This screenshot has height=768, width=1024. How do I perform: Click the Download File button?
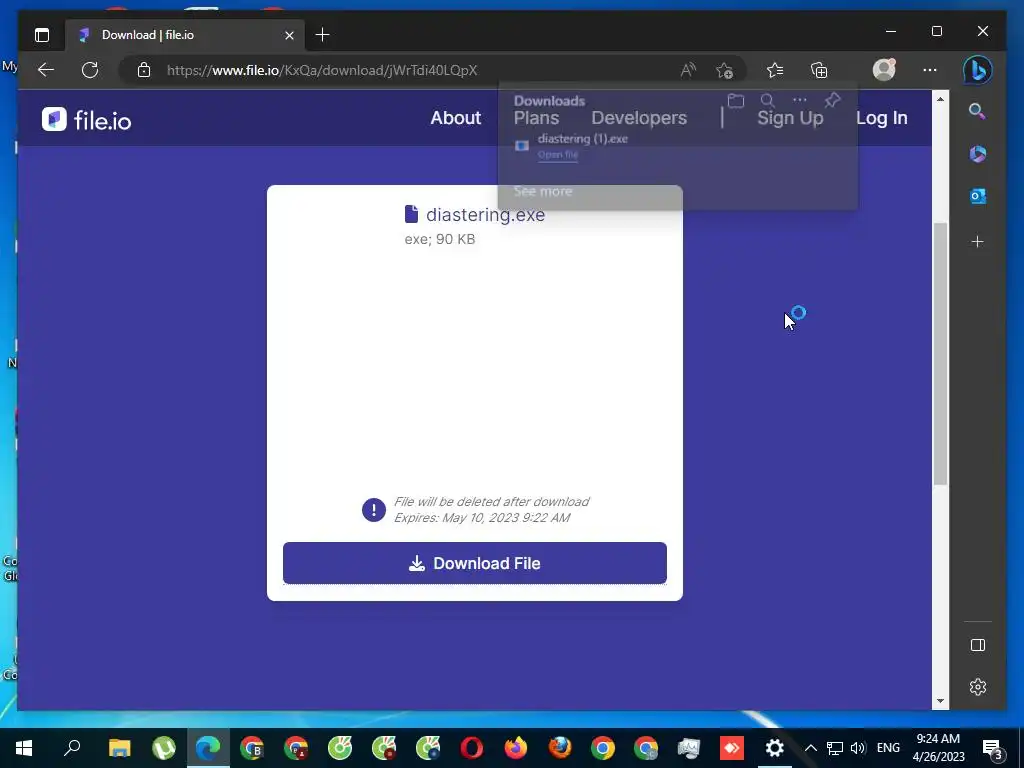tap(475, 563)
